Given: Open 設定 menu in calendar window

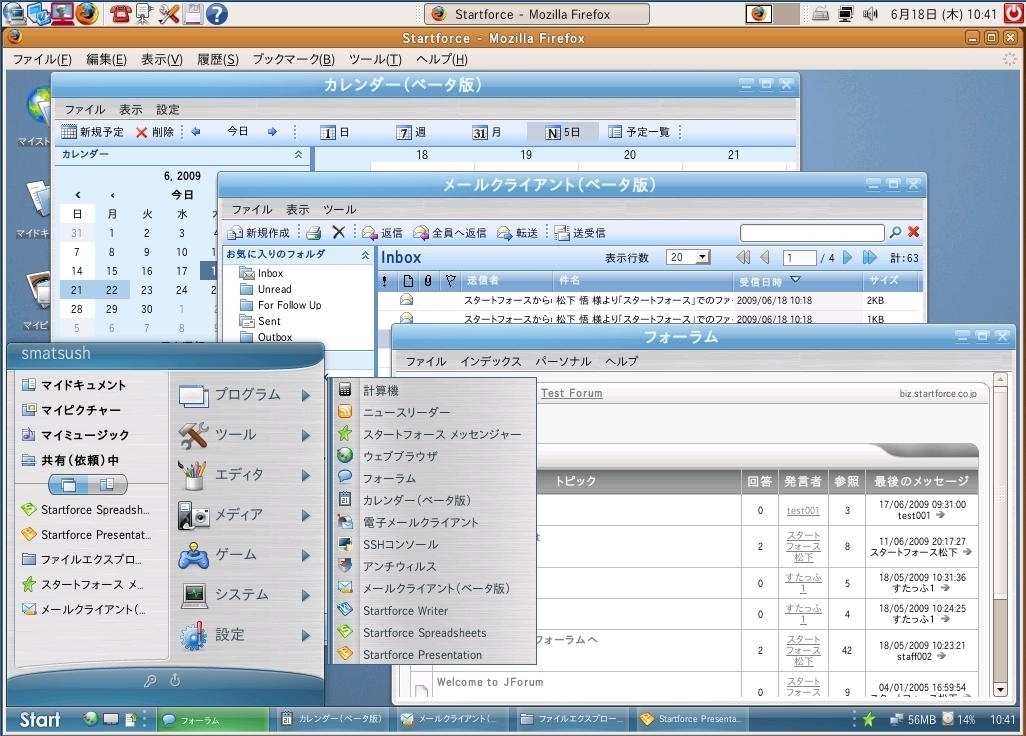Looking at the screenshot, I should pos(168,109).
